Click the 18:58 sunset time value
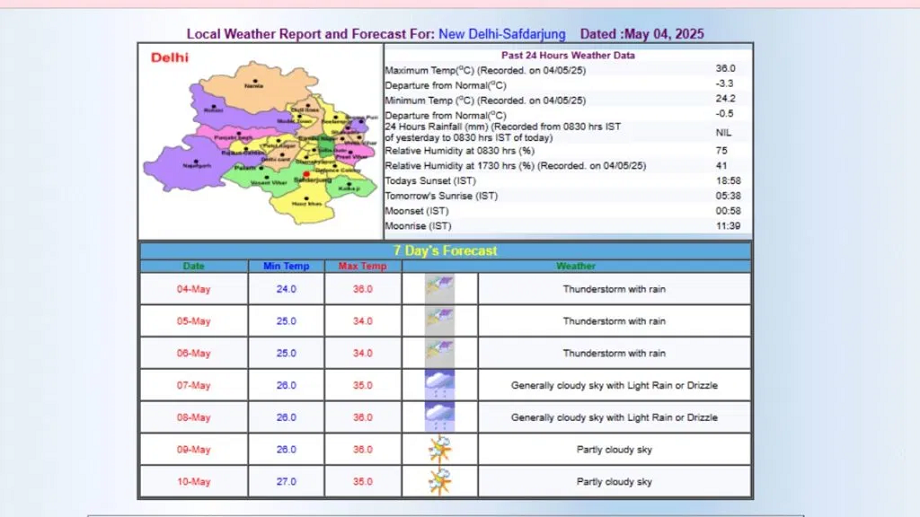This screenshot has height=517, width=920. coord(728,181)
